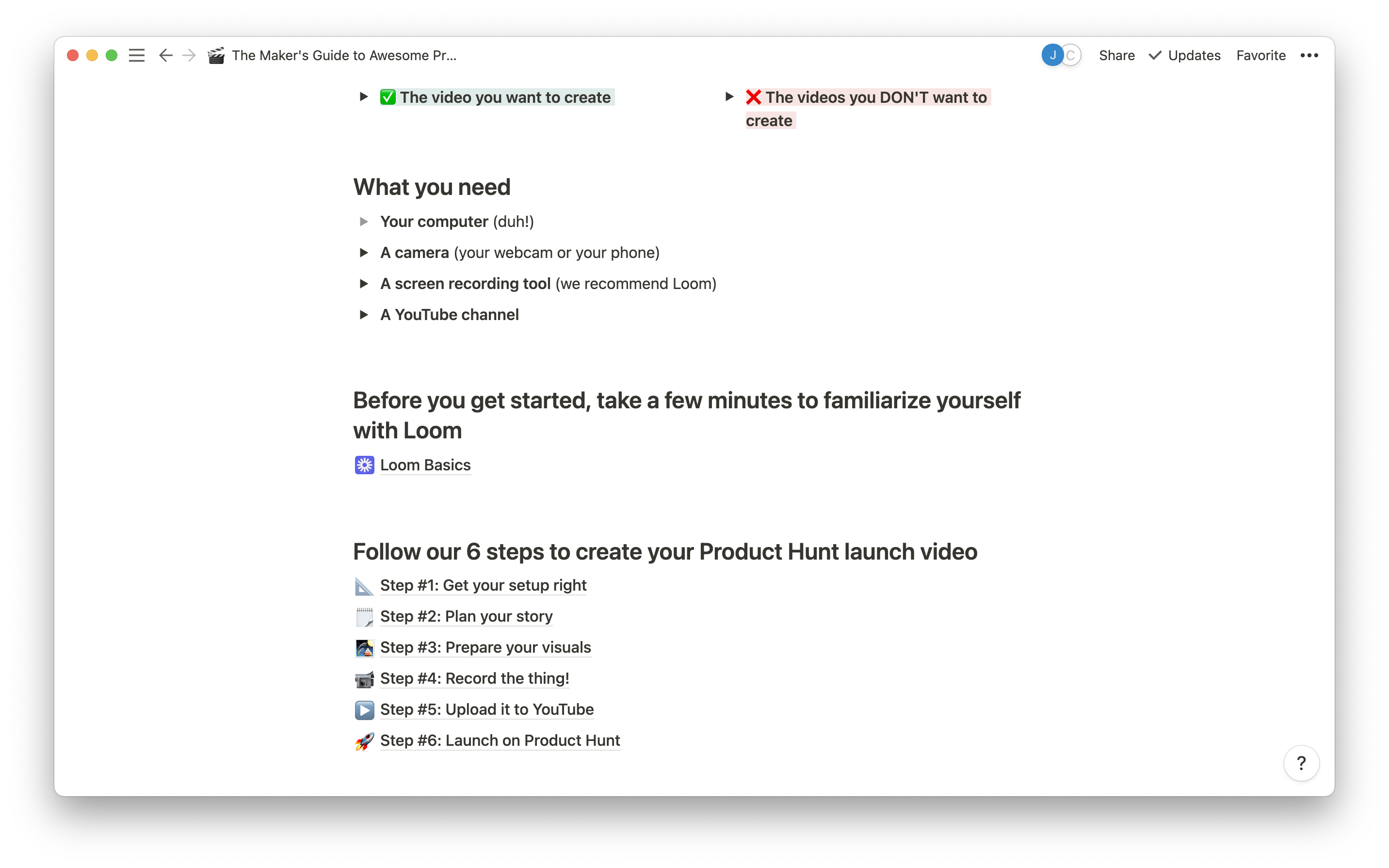Viewport: 1389px width, 868px height.
Task: Open the Share menu
Action: tap(1116, 55)
